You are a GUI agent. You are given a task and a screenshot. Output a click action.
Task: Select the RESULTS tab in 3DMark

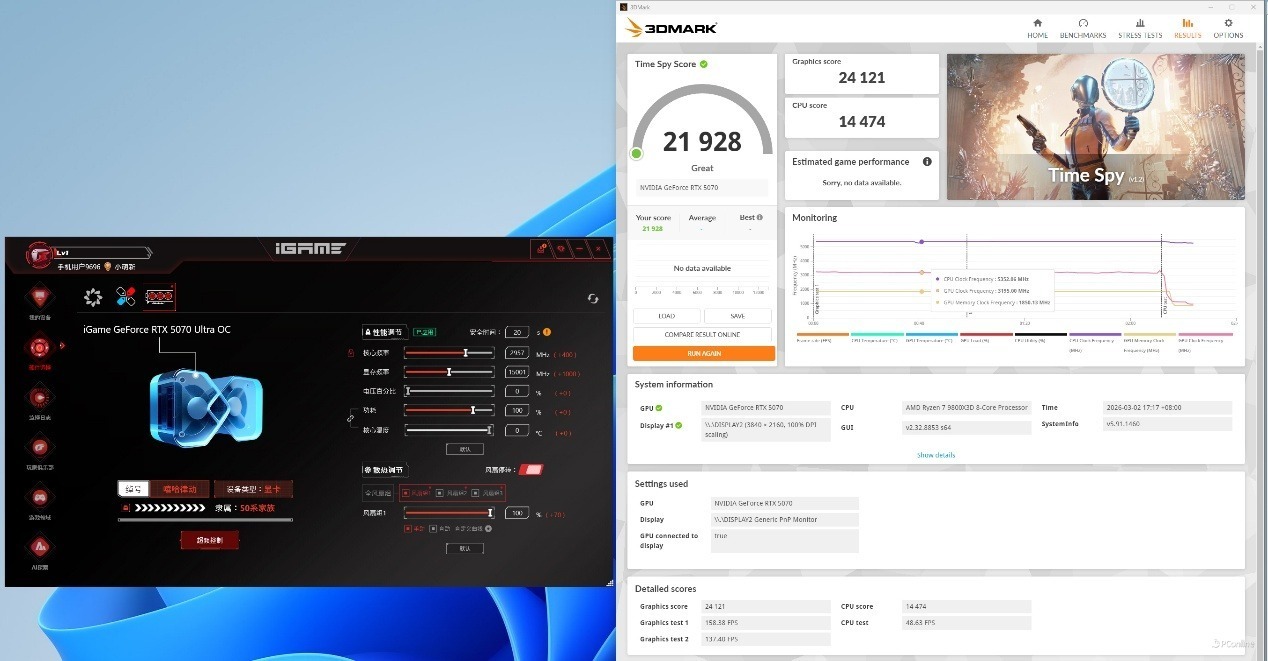[1187, 28]
